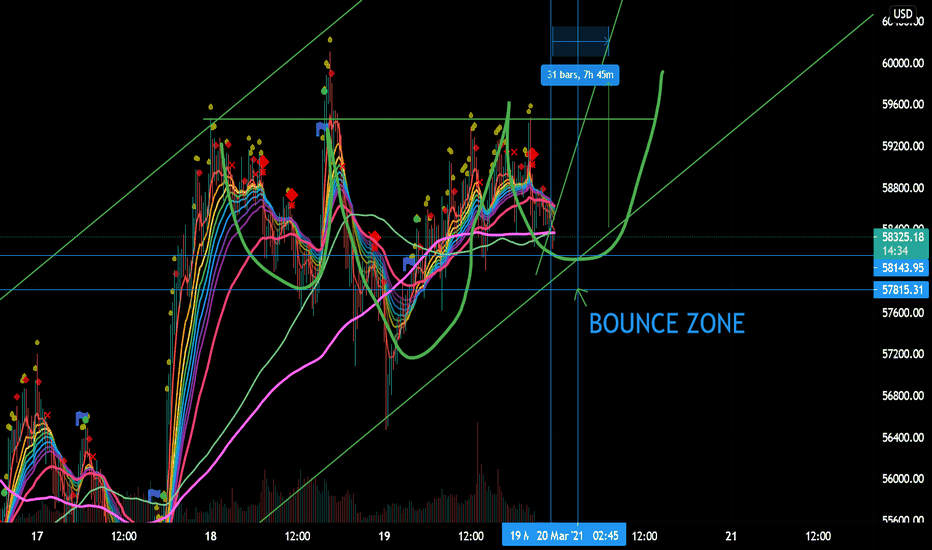Screen dimensions: 932x550
Task: Click the 56400.00 price axis label
Action: click(x=902, y=438)
